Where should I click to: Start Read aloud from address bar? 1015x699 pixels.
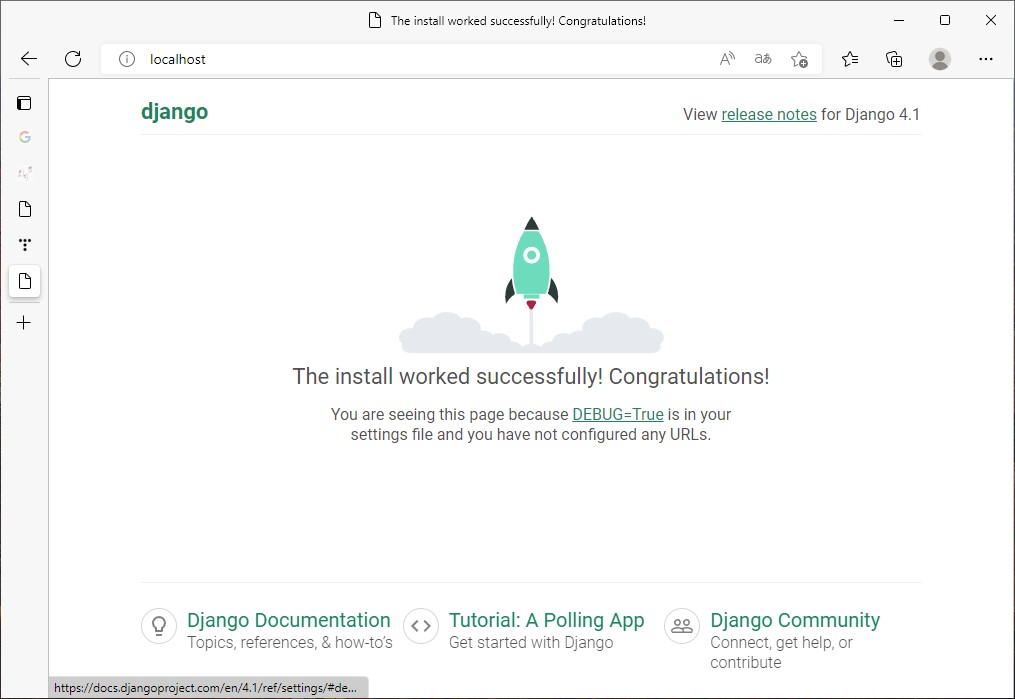[x=728, y=59]
